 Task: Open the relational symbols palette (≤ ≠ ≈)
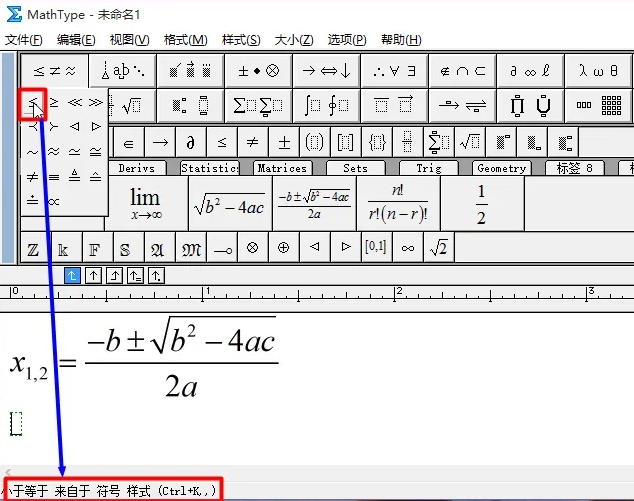point(55,71)
